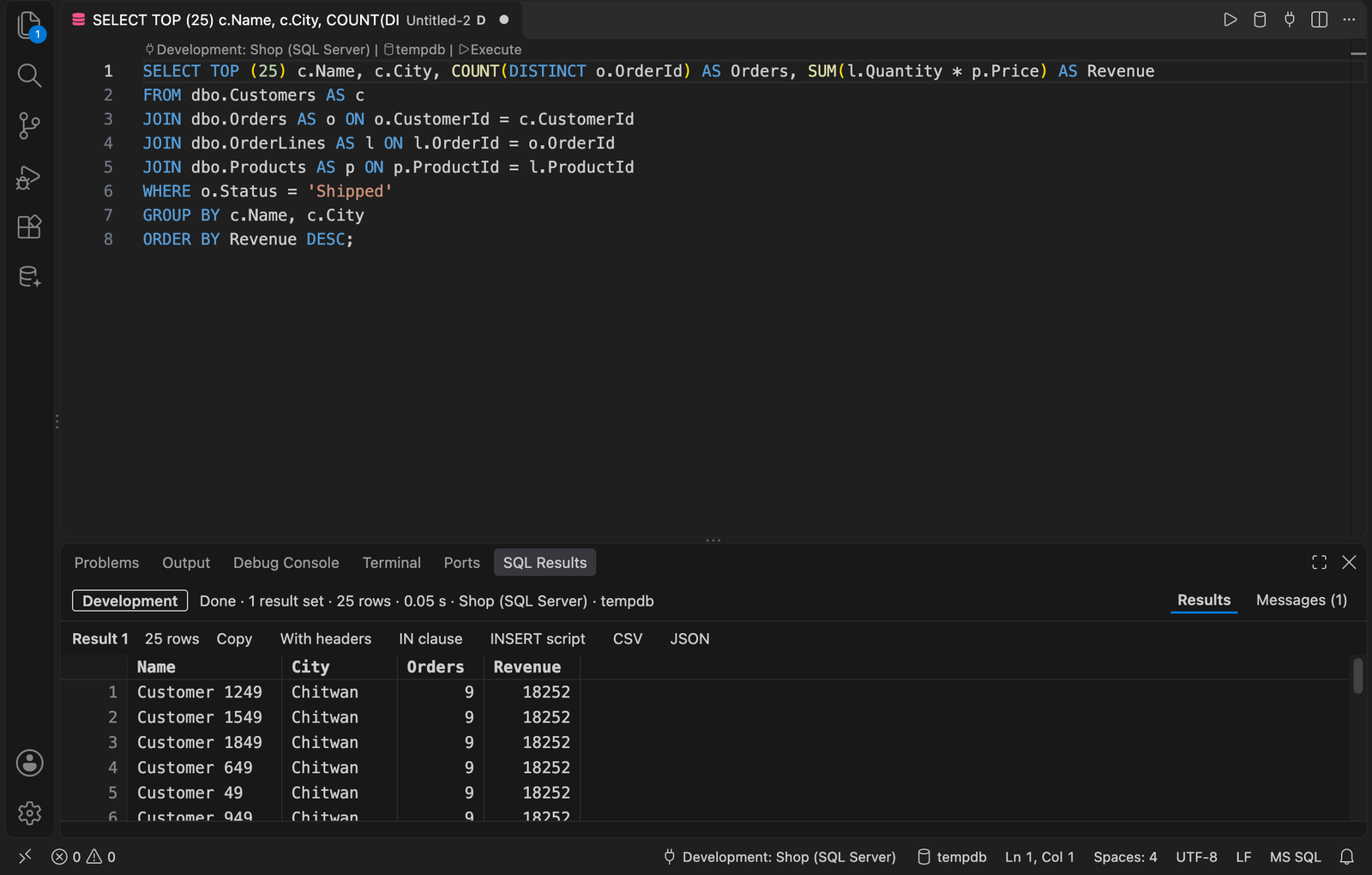1372x875 pixels.
Task: Click the INSERT script button
Action: [x=538, y=639]
